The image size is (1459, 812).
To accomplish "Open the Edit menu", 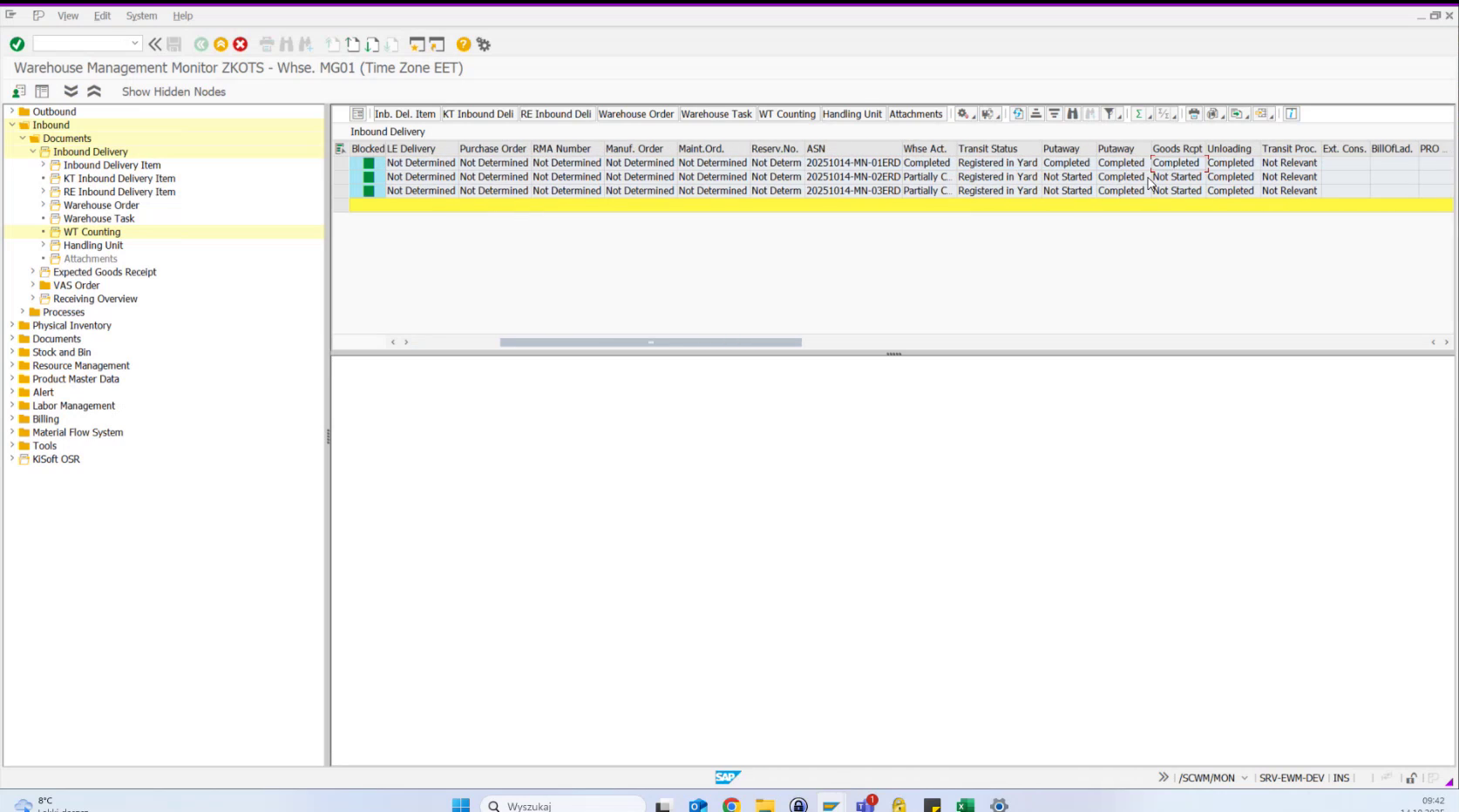I will click(x=102, y=15).
